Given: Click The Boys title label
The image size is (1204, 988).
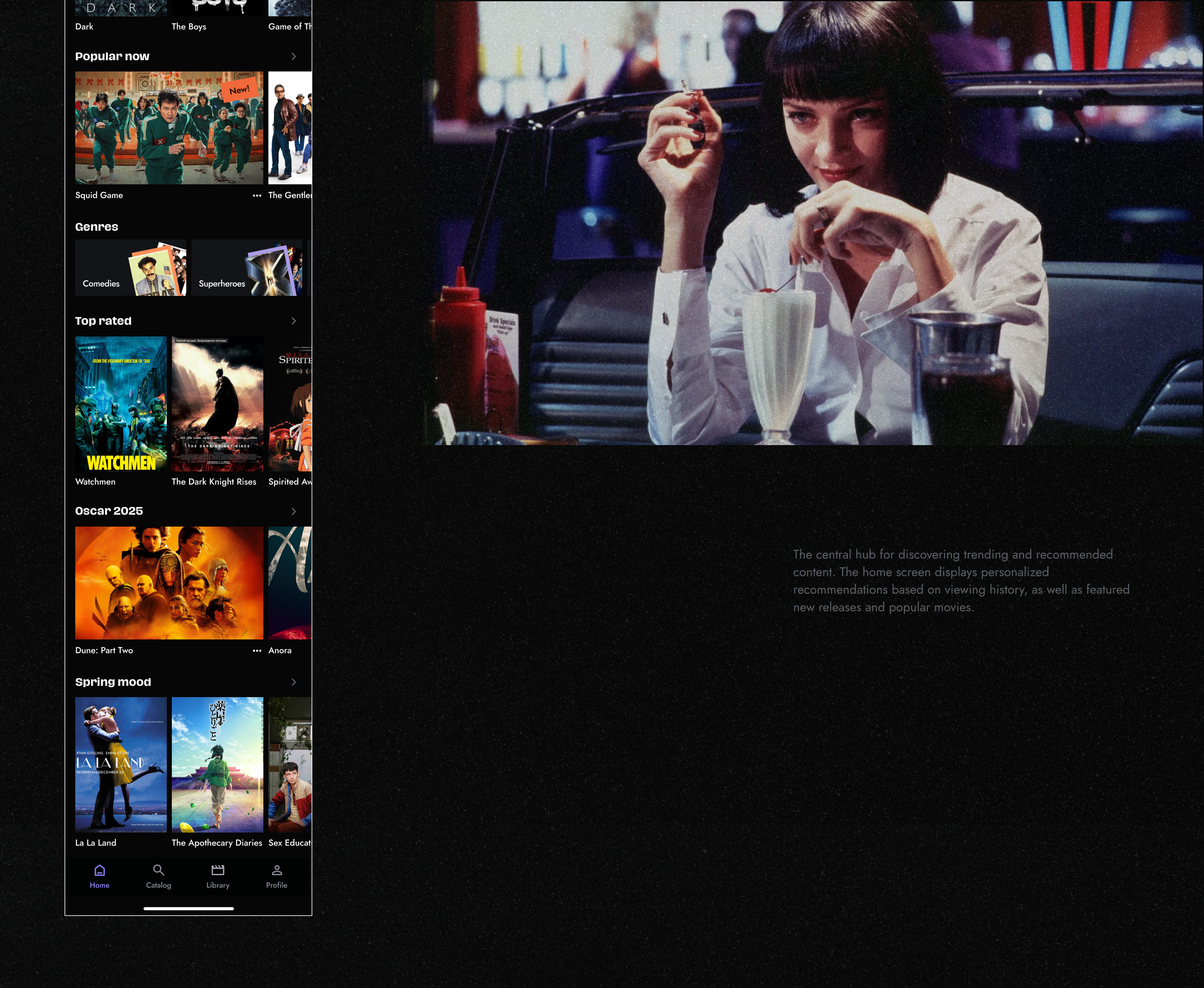Looking at the screenshot, I should click(x=189, y=27).
